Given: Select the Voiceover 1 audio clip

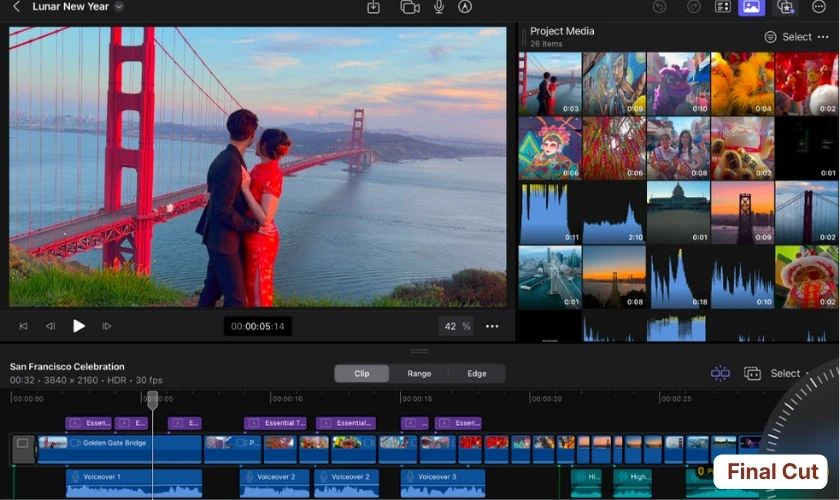Looking at the screenshot, I should pos(134,483).
